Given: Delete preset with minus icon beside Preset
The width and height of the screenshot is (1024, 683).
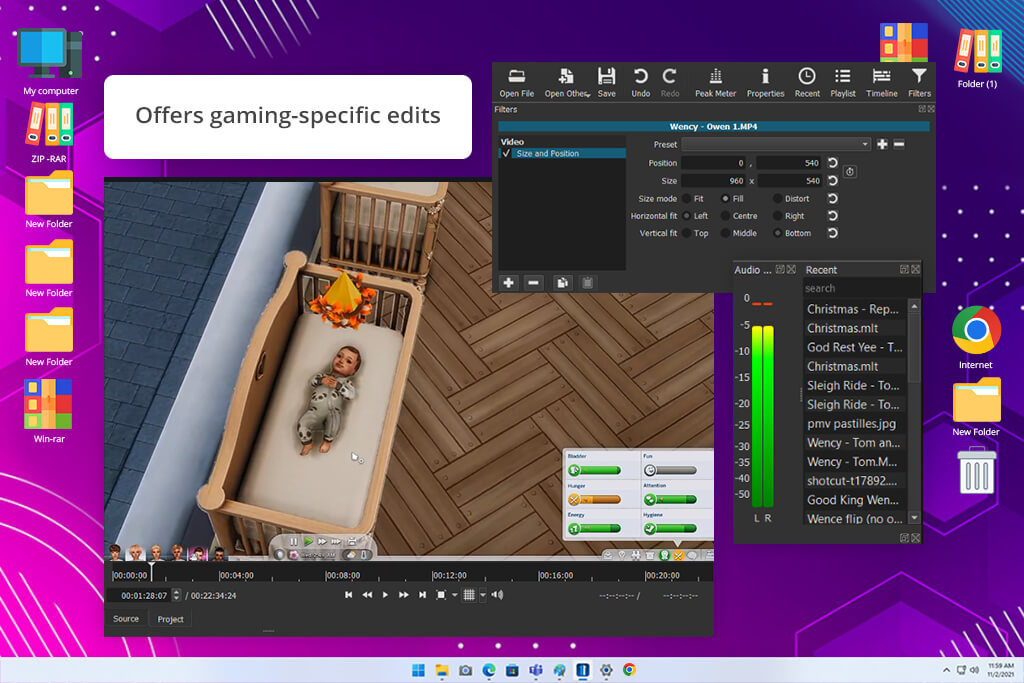Looking at the screenshot, I should [x=899, y=144].
